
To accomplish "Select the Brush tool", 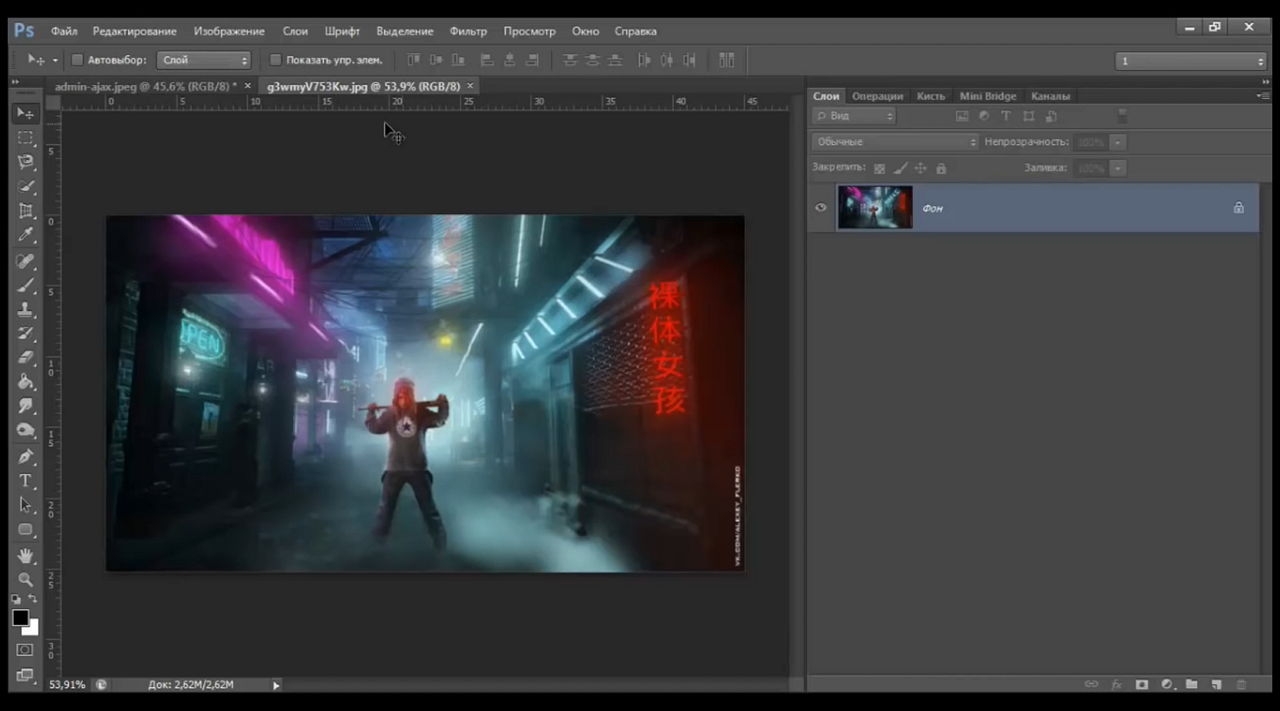I will pyautogui.click(x=26, y=285).
